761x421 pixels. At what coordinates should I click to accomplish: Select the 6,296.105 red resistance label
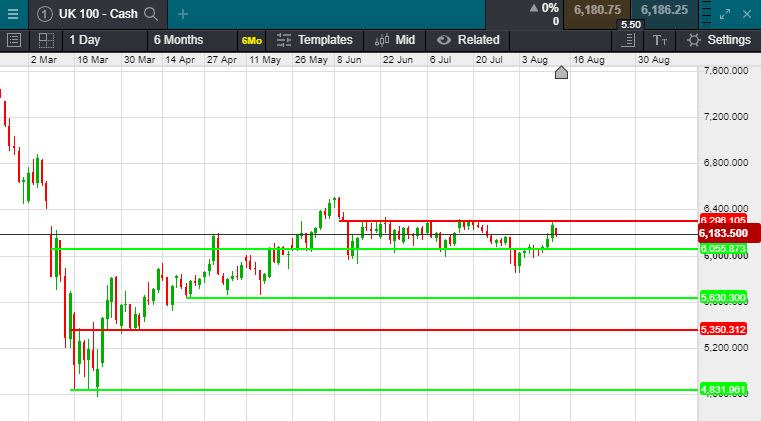pyautogui.click(x=723, y=220)
